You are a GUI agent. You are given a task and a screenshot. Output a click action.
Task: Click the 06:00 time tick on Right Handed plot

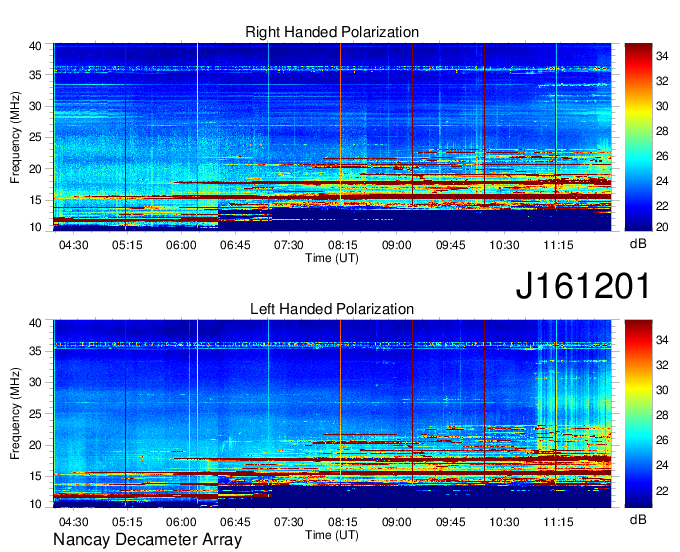point(181,245)
